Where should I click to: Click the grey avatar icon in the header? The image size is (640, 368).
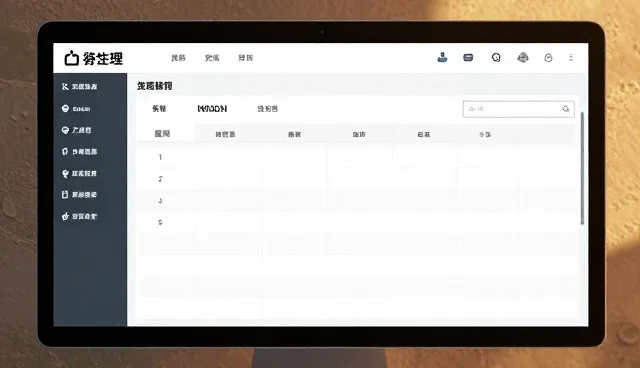pos(523,58)
